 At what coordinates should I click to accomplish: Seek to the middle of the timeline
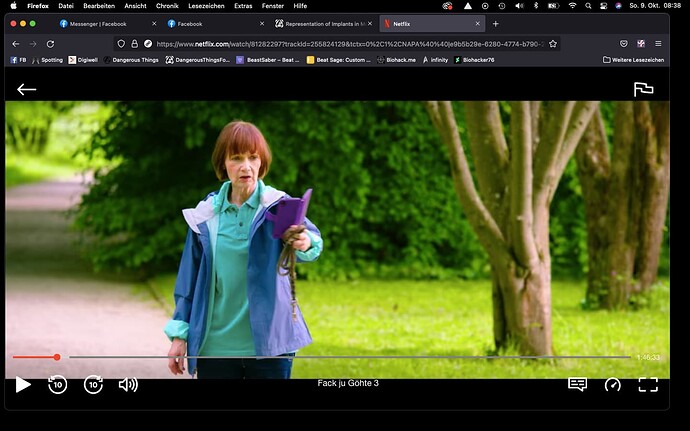pos(321,357)
